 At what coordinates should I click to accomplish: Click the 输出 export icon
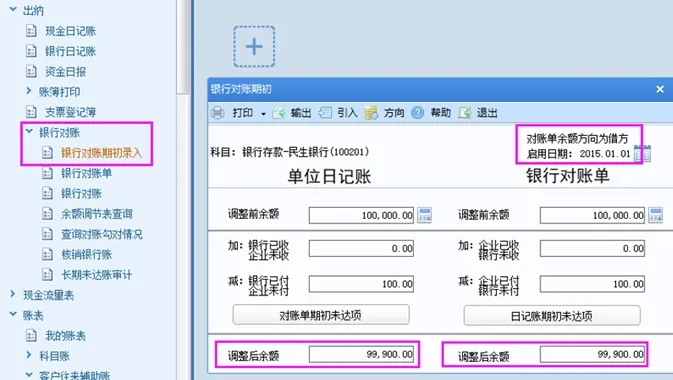point(279,113)
